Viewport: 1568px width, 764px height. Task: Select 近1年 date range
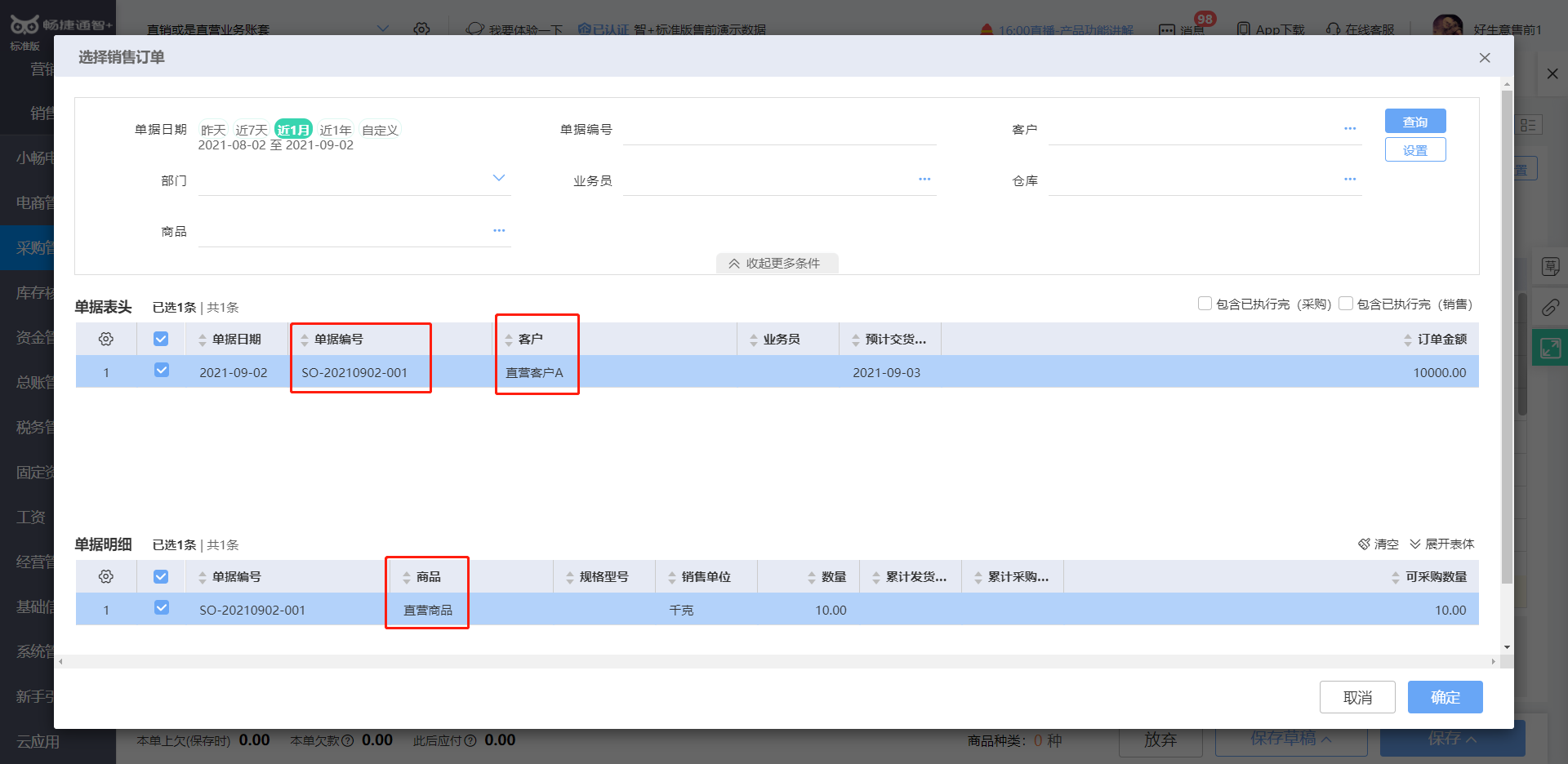pos(336,130)
